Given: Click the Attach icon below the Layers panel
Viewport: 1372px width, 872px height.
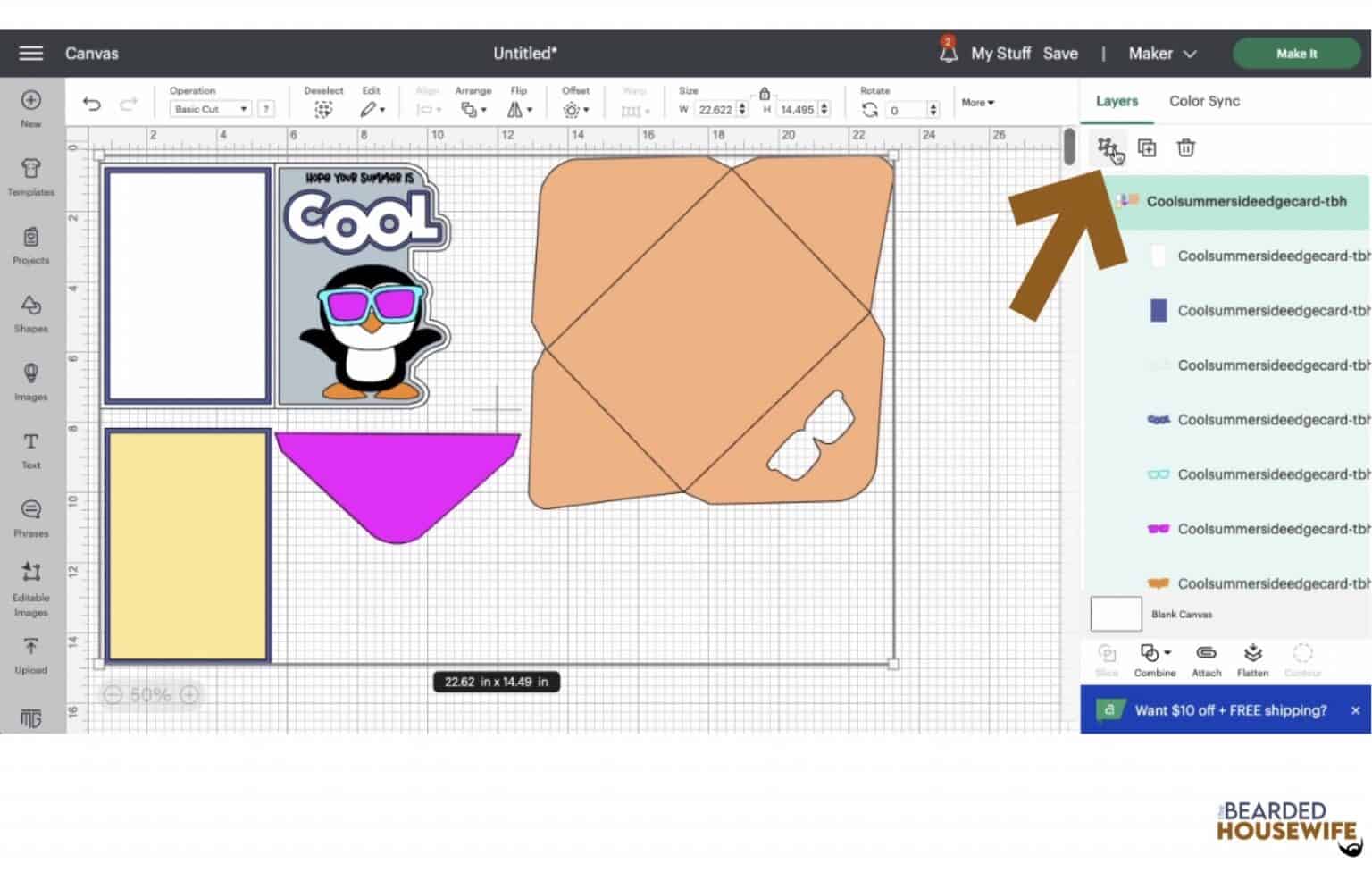Looking at the screenshot, I should pyautogui.click(x=1206, y=659).
